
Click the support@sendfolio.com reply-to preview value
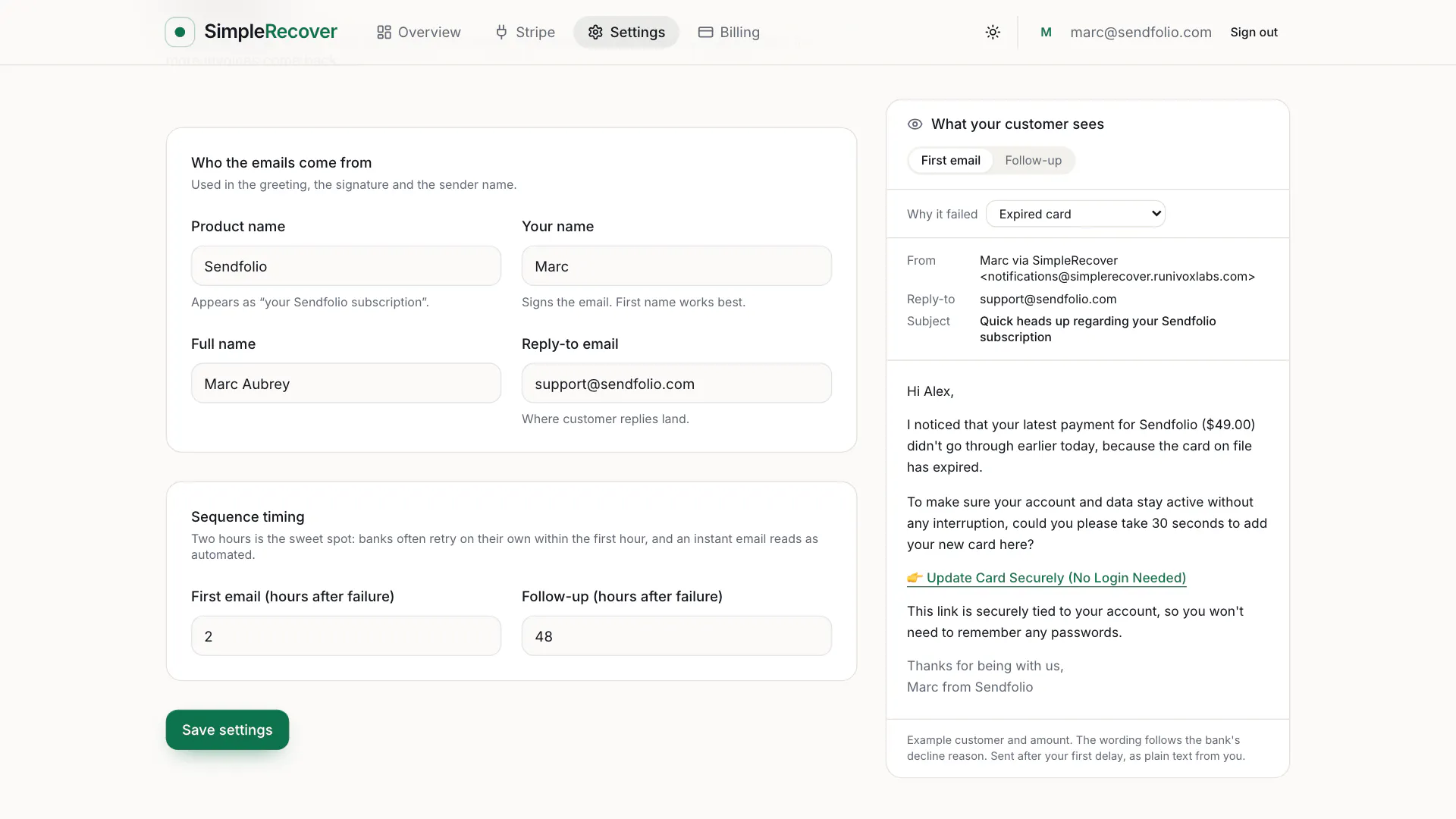pyautogui.click(x=1048, y=299)
